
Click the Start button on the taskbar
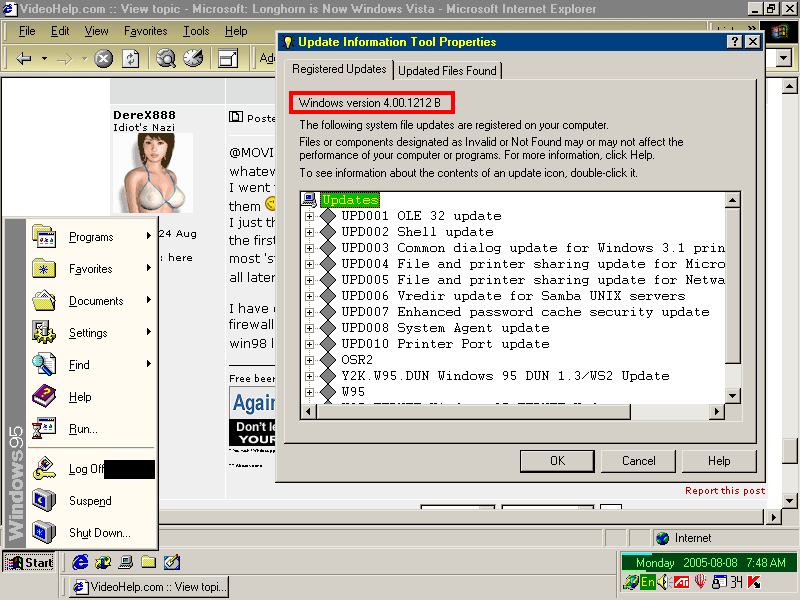coord(30,562)
